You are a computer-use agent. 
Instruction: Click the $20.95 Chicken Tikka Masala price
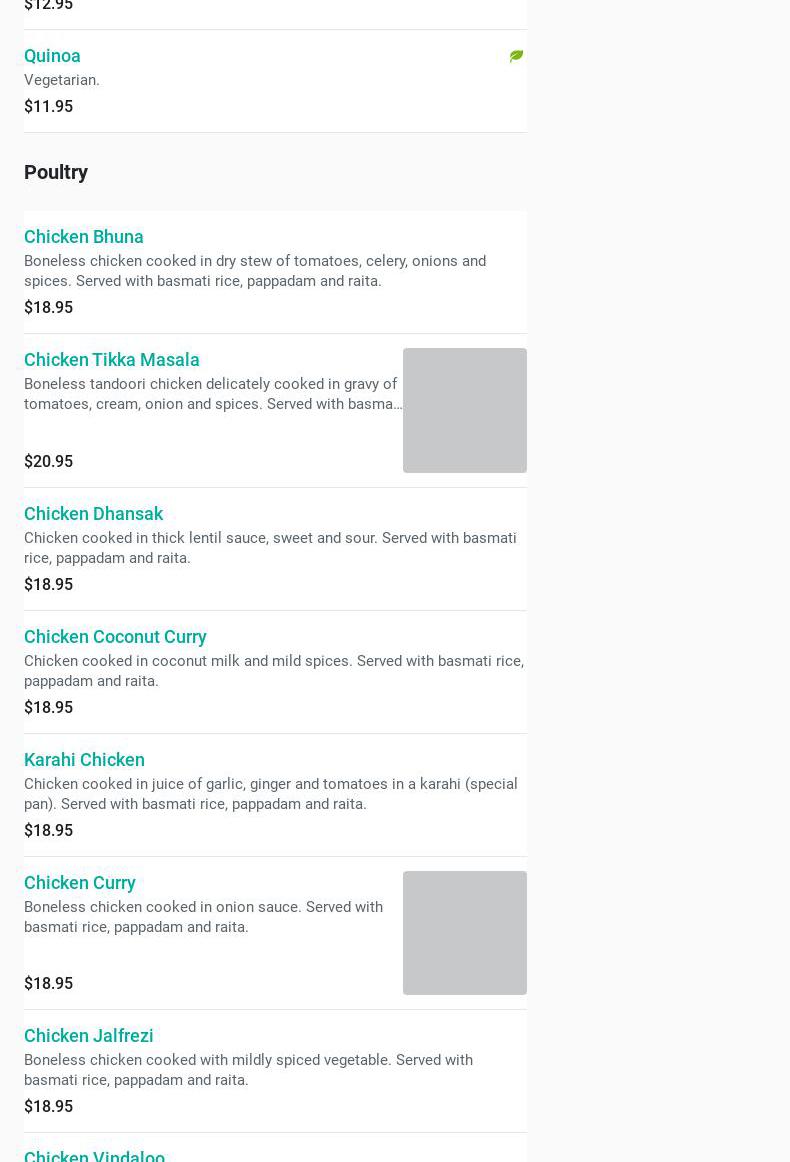pyautogui.click(x=48, y=462)
